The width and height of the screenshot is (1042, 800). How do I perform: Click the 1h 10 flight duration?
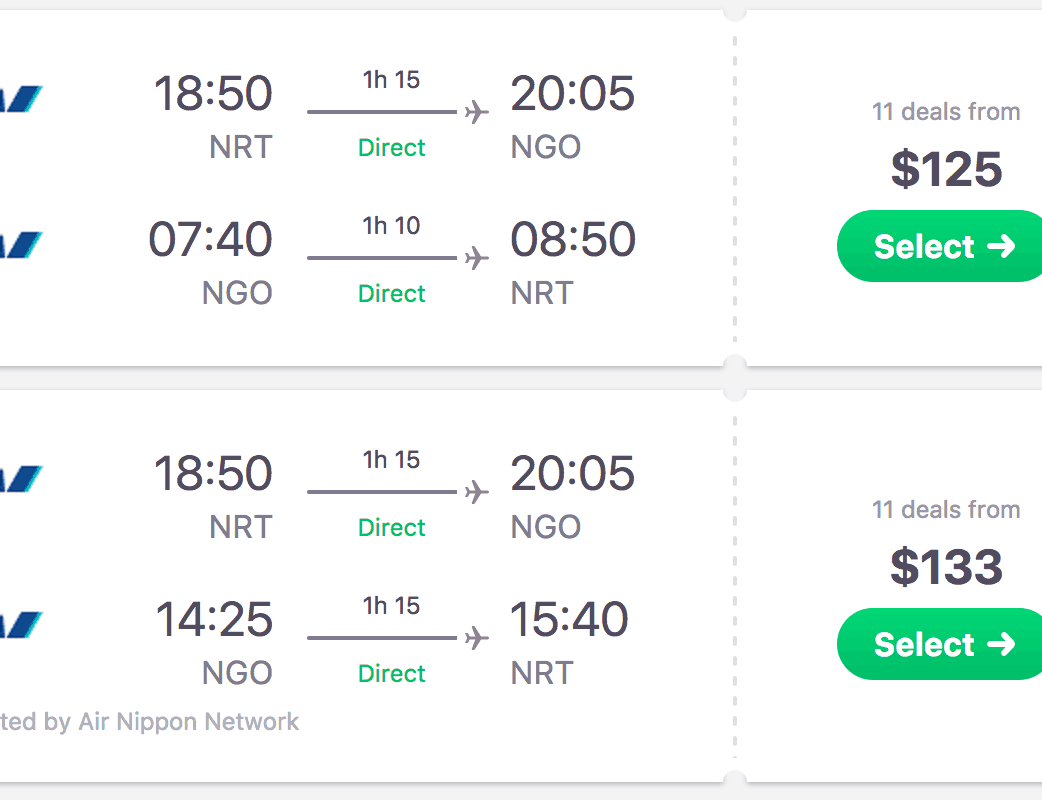391,226
